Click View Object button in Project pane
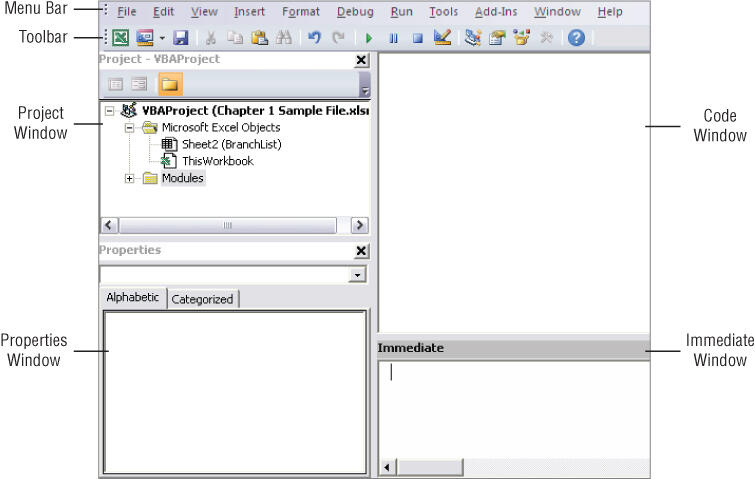Screen dimensions: 755x479 pyautogui.click(x=139, y=84)
